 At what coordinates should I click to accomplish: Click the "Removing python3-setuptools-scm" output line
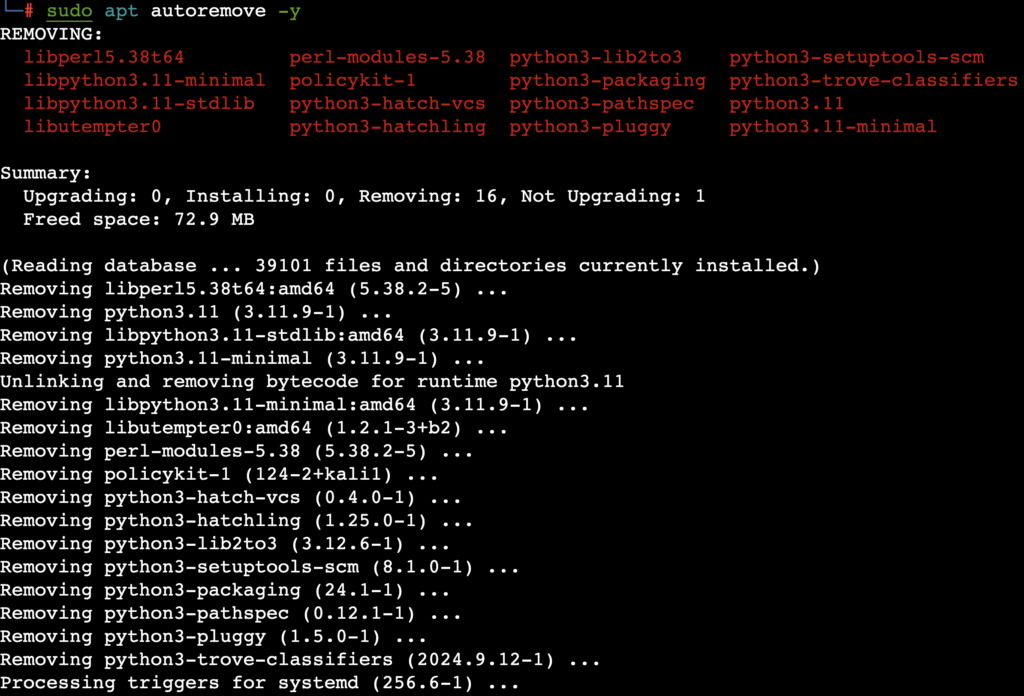coord(260,567)
